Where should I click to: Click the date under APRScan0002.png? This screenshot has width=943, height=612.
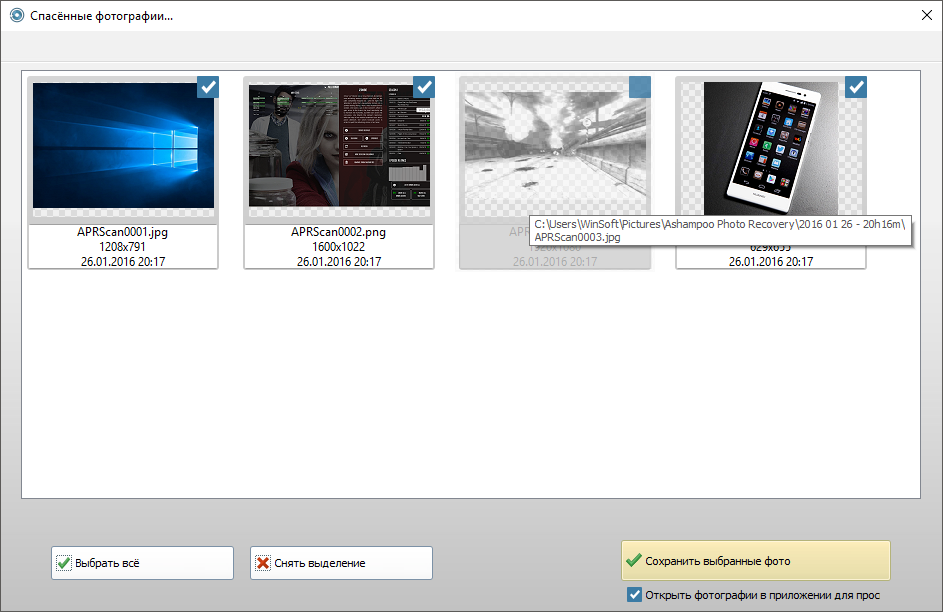[x=339, y=262]
